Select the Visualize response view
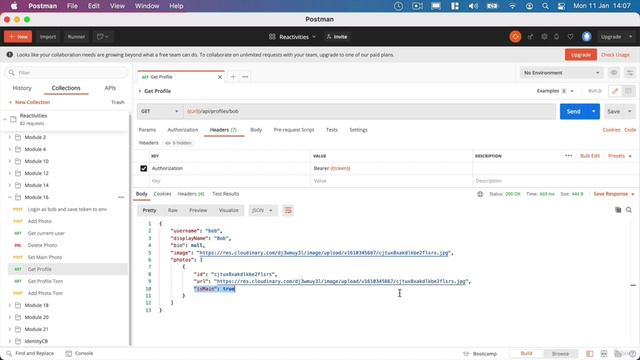This screenshot has width=640, height=360. tap(229, 210)
